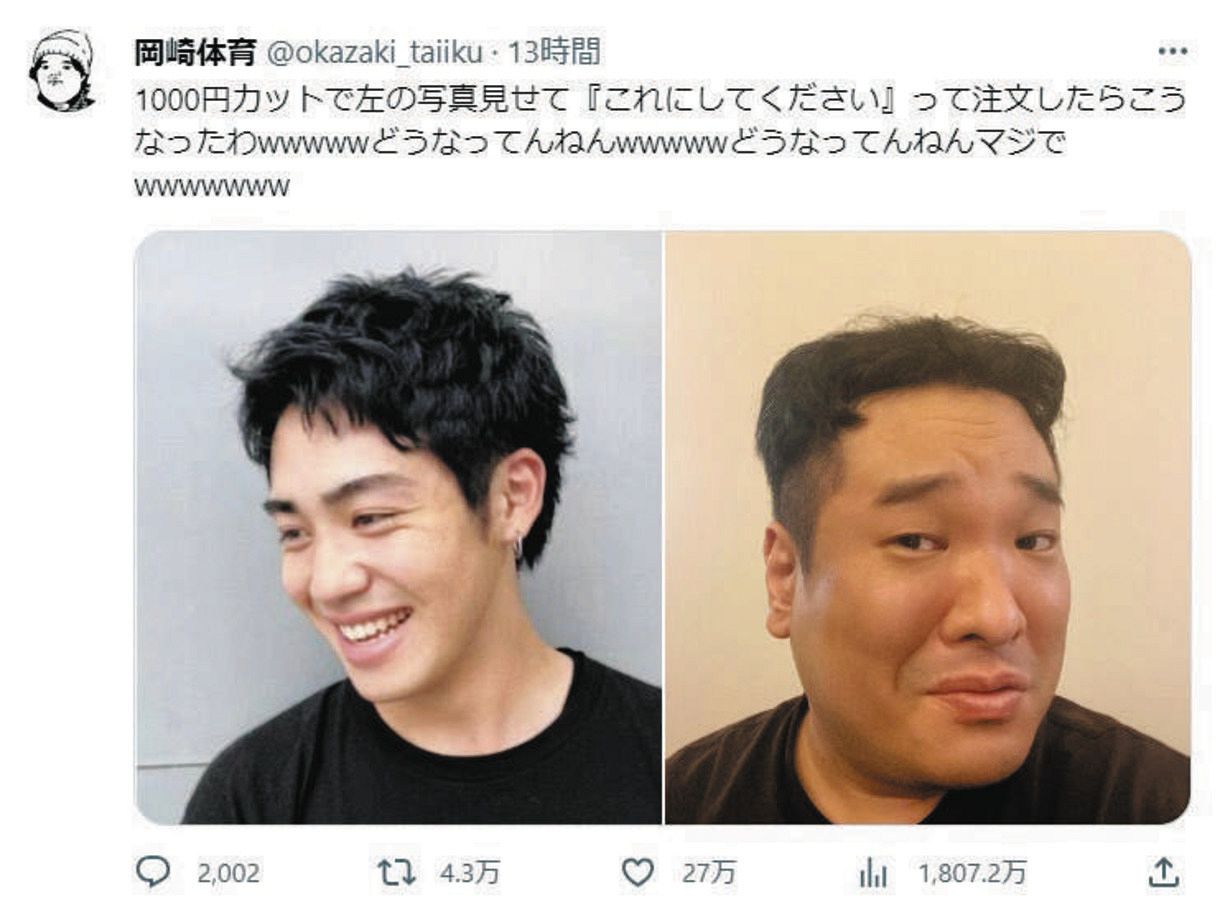Open the 13時間 timestamp link
The width and height of the screenshot is (1220, 910).
[554, 51]
